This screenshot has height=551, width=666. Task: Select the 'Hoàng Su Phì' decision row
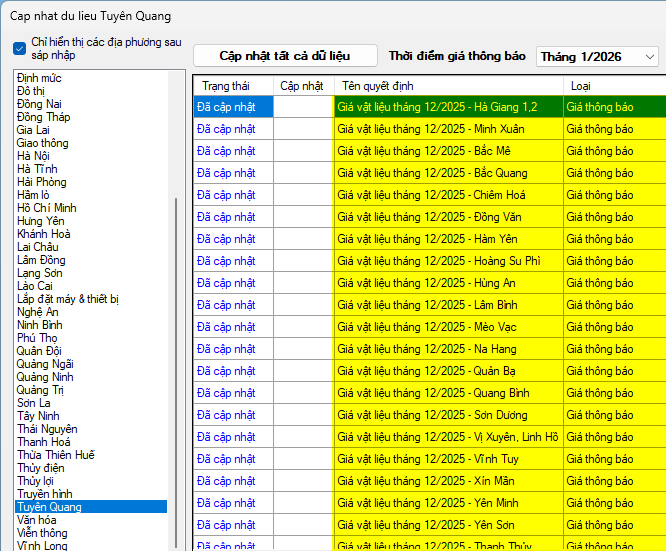[x=448, y=261]
